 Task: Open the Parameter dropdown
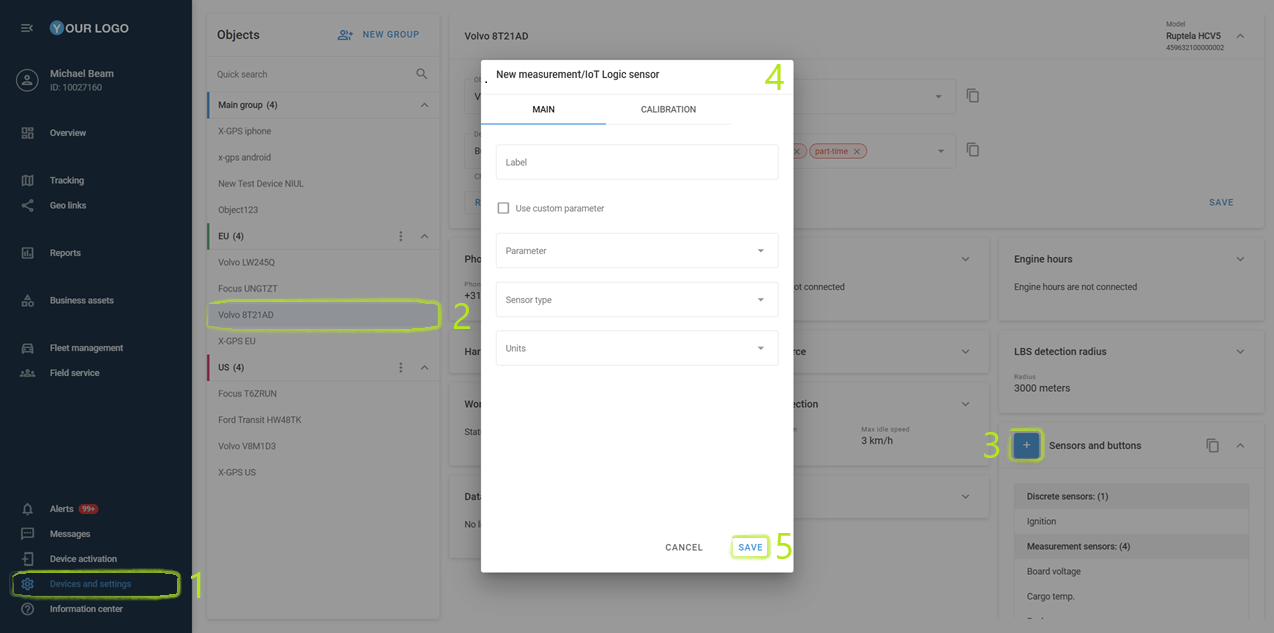click(x=637, y=250)
